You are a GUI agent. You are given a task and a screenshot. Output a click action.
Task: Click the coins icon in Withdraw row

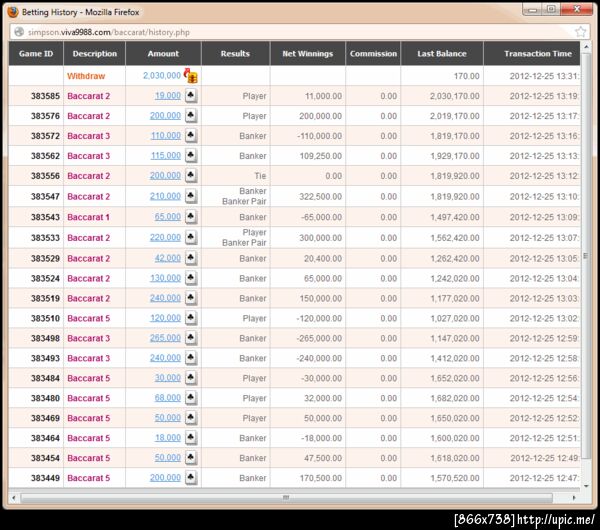191,76
